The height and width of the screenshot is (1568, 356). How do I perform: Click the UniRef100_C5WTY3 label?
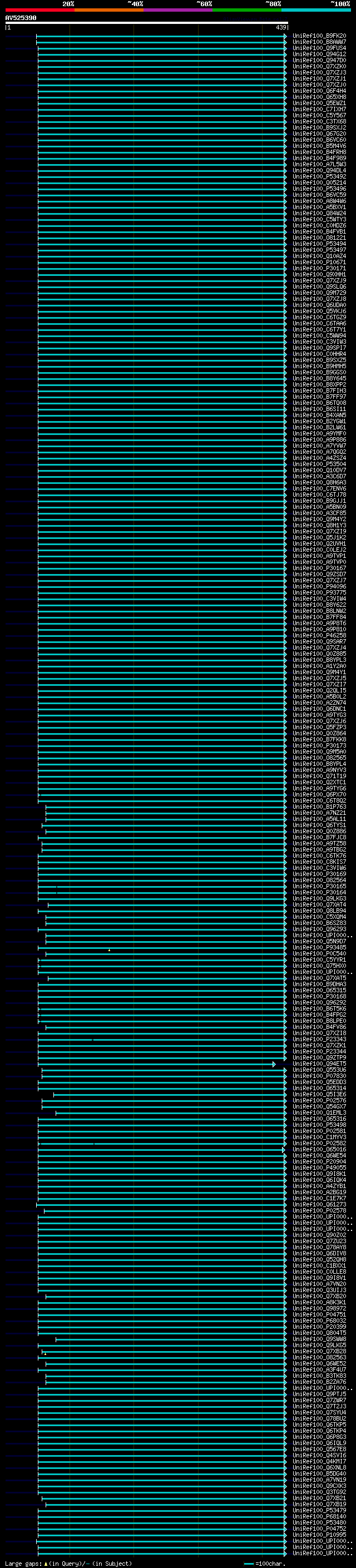pyautogui.click(x=319, y=219)
